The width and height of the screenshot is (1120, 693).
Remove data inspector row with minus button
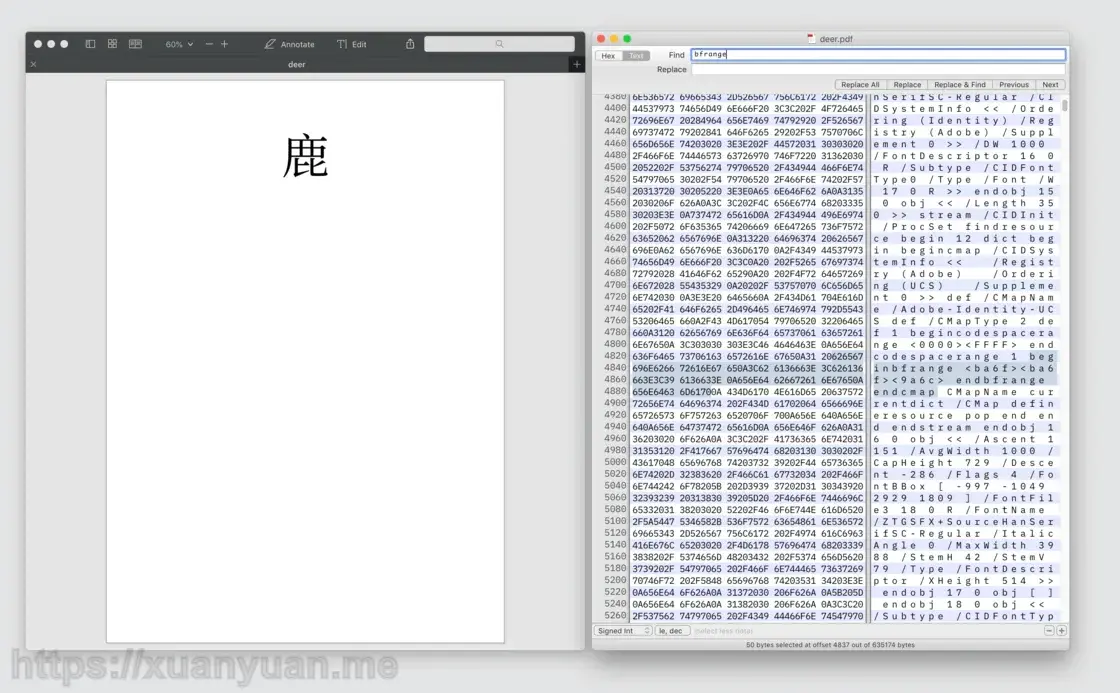[x=1049, y=631]
